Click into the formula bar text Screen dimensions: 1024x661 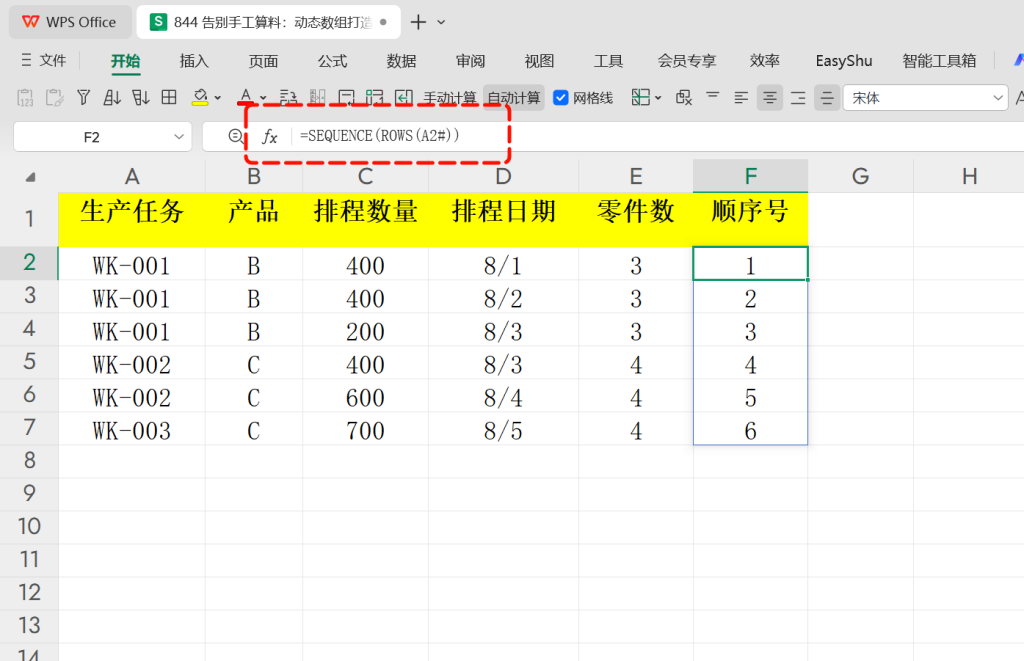(379, 136)
